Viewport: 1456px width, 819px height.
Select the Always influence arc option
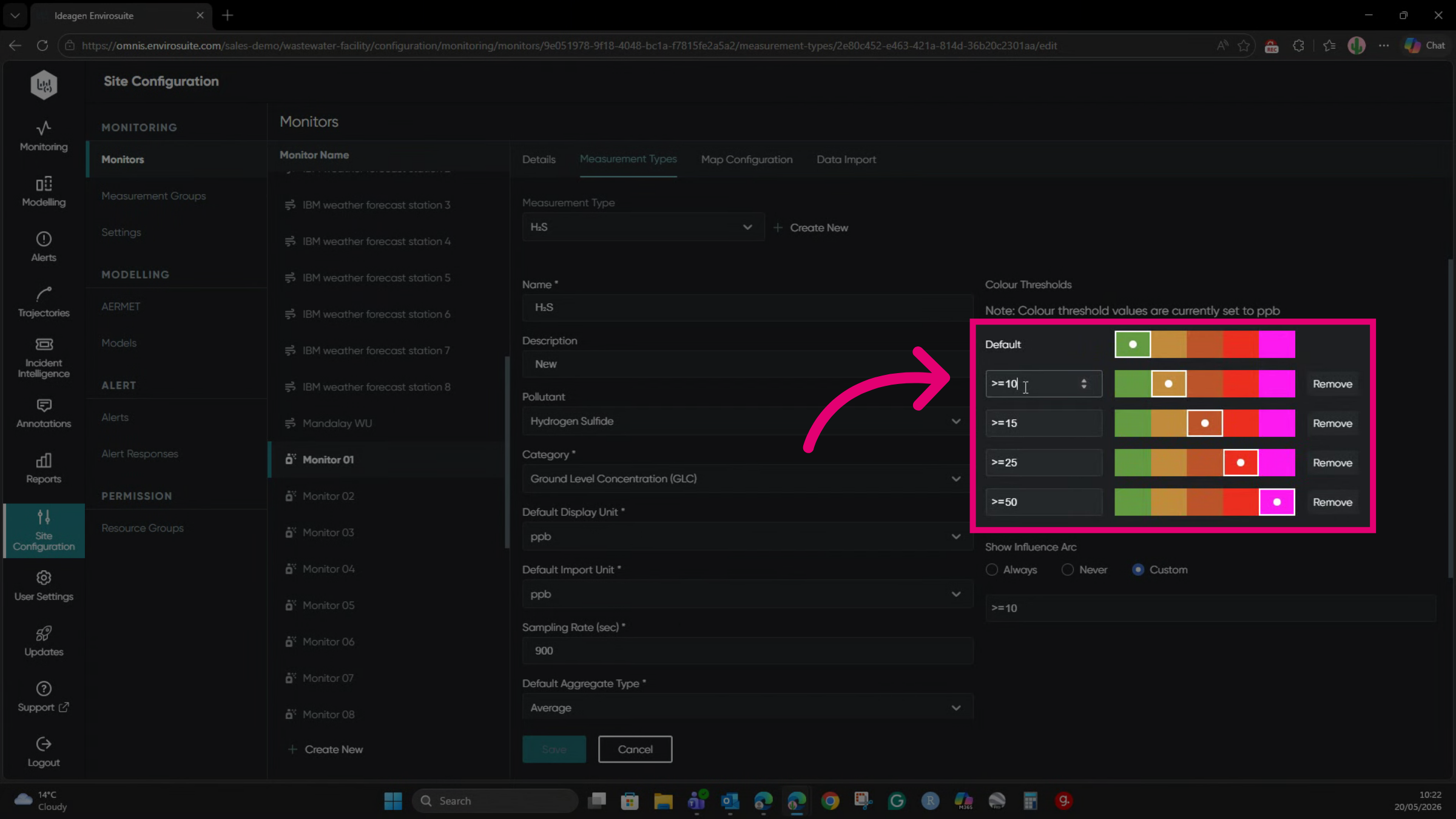pos(992,570)
